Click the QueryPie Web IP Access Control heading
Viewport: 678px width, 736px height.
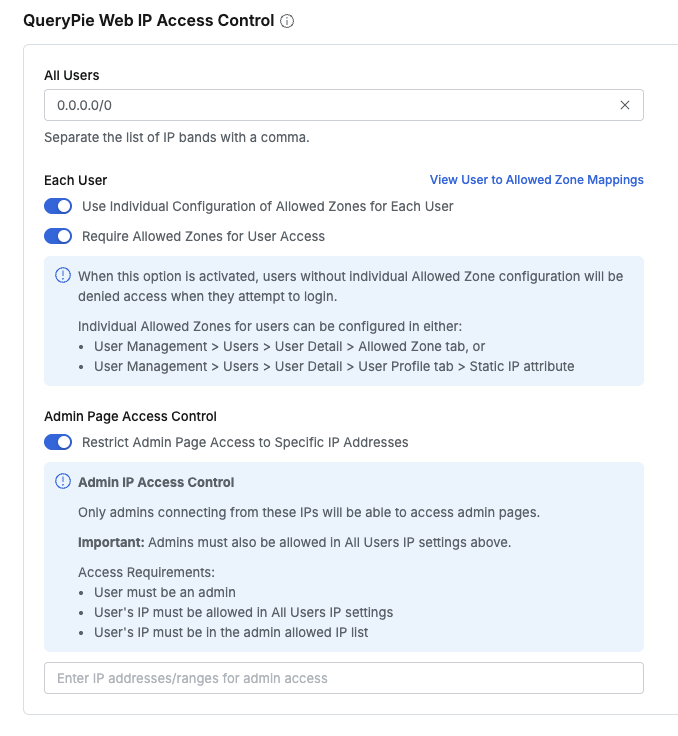148,20
